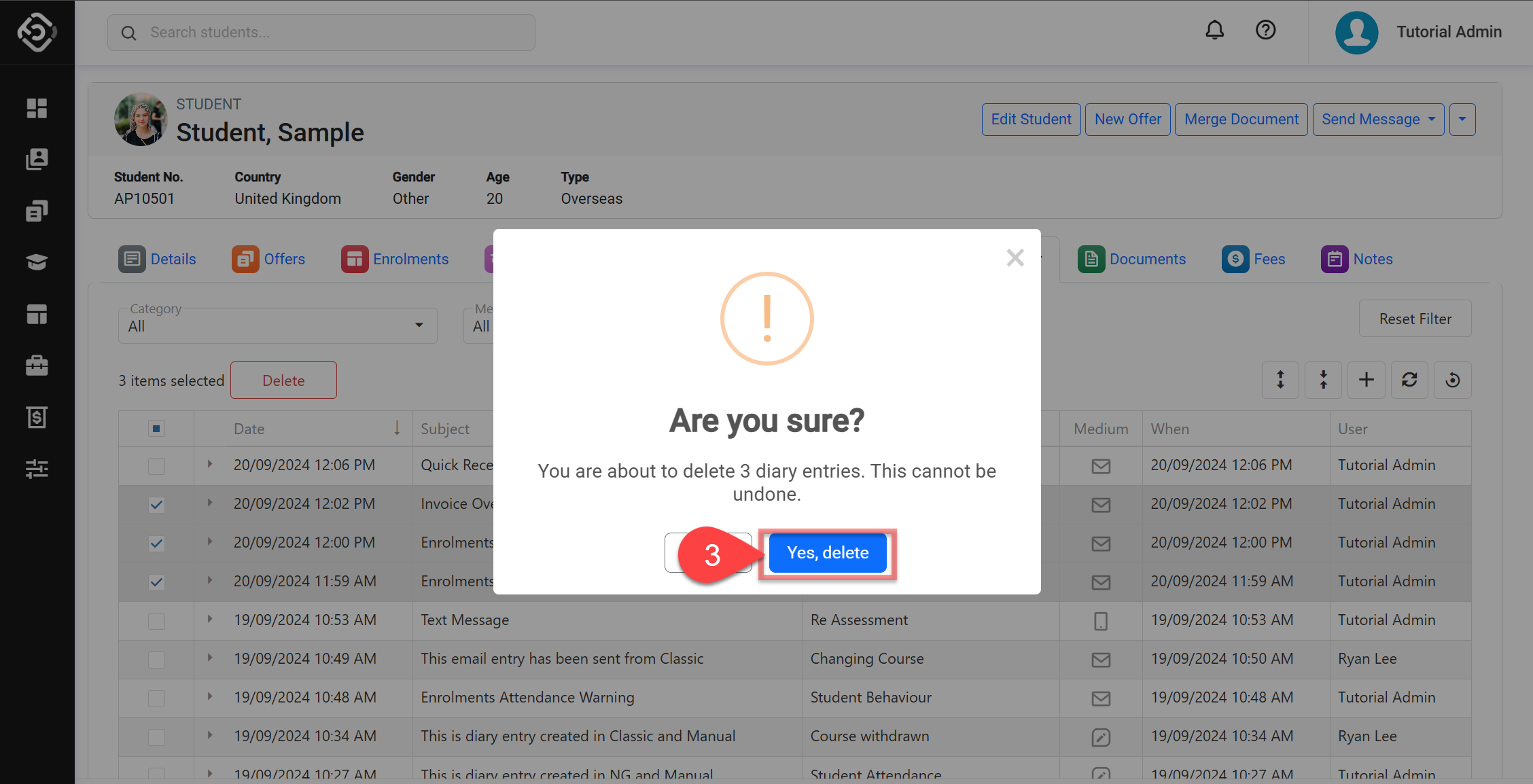Open the graduation cap courses sidebar icon

click(x=37, y=262)
